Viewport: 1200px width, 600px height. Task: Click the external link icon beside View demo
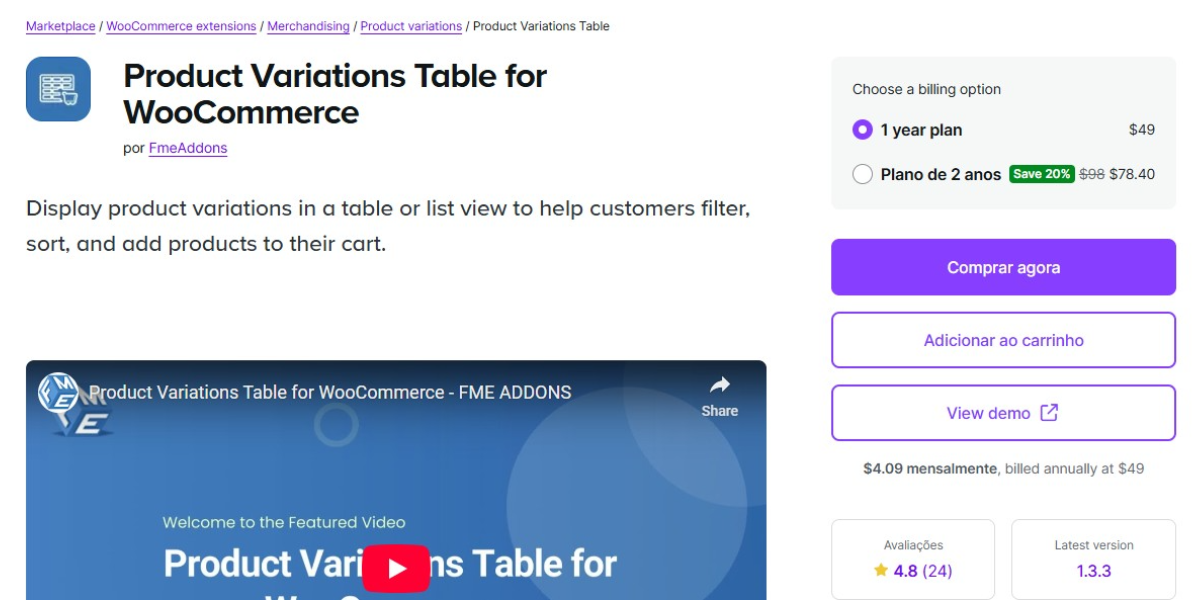(x=1049, y=413)
